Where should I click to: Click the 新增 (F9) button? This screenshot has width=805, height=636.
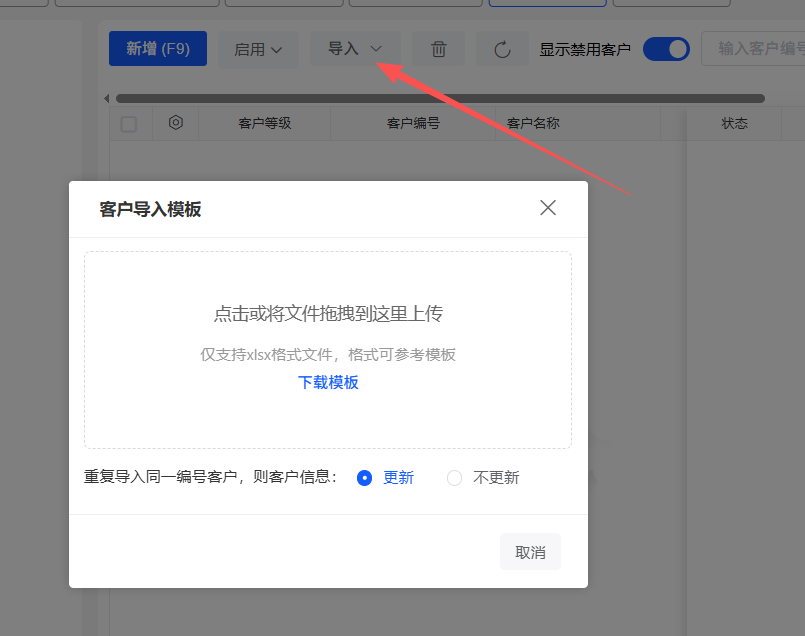click(158, 48)
